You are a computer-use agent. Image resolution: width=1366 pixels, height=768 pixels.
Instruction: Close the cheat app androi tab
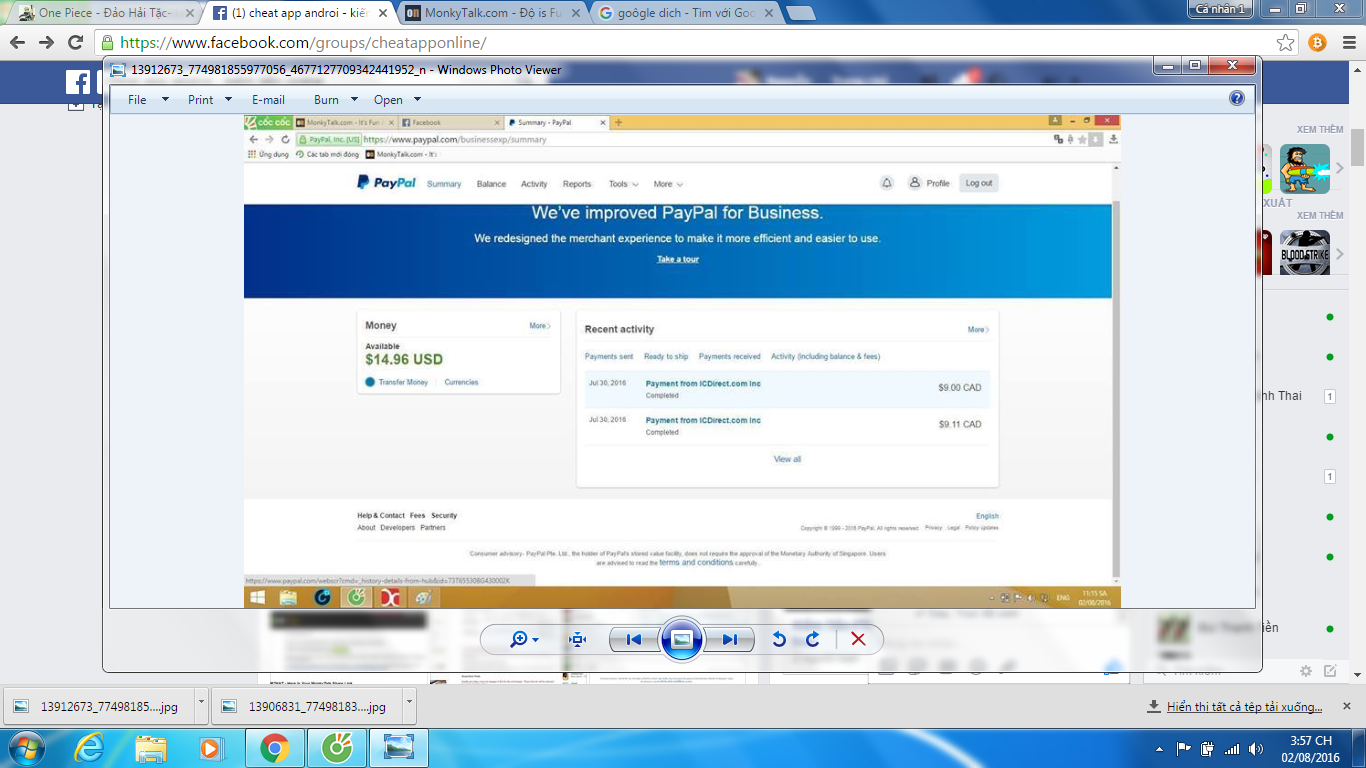tap(383, 13)
